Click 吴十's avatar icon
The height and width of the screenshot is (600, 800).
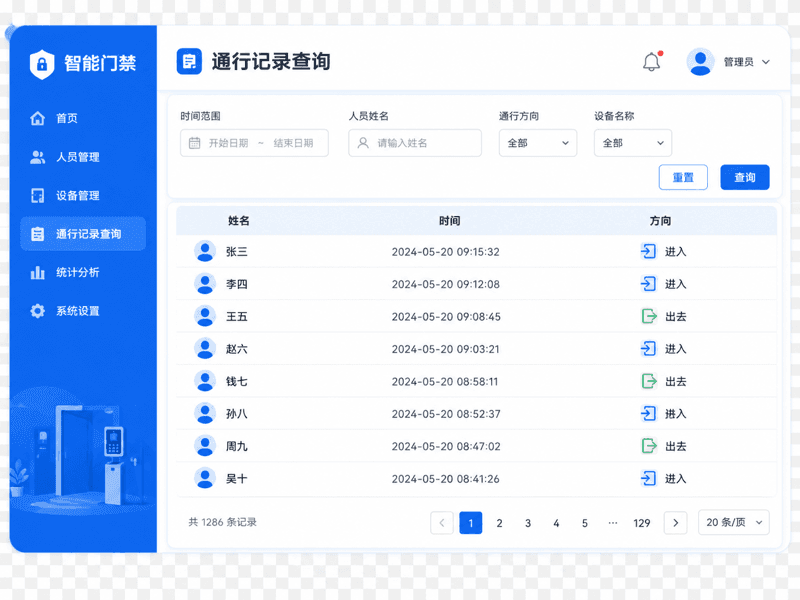tap(205, 479)
